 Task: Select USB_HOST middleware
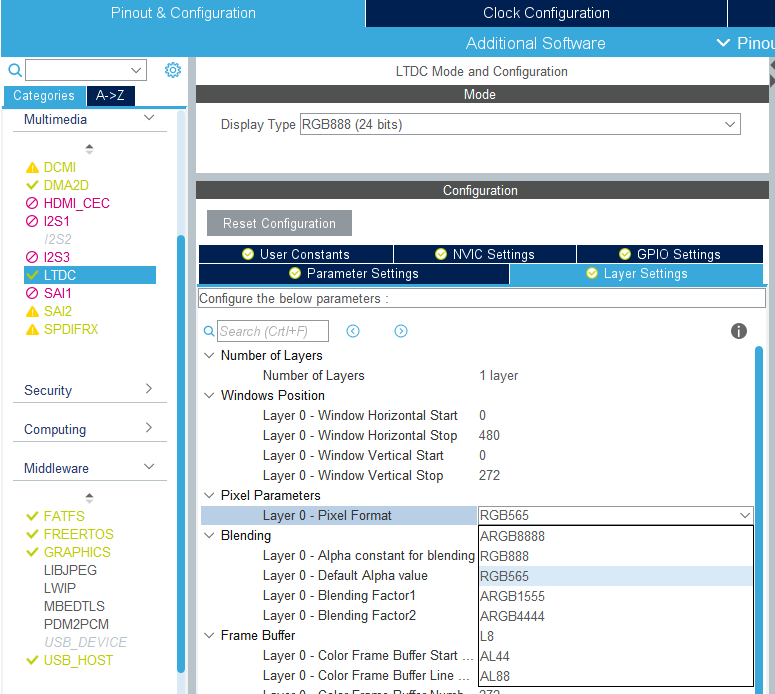coord(78,660)
